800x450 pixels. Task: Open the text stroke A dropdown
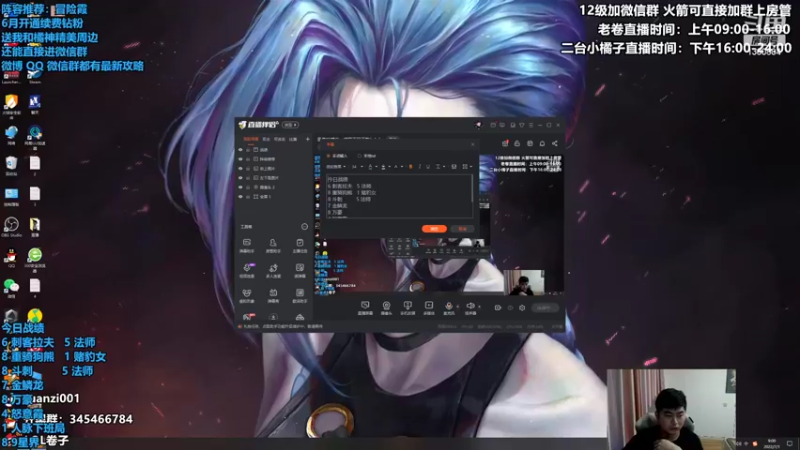click(x=402, y=166)
